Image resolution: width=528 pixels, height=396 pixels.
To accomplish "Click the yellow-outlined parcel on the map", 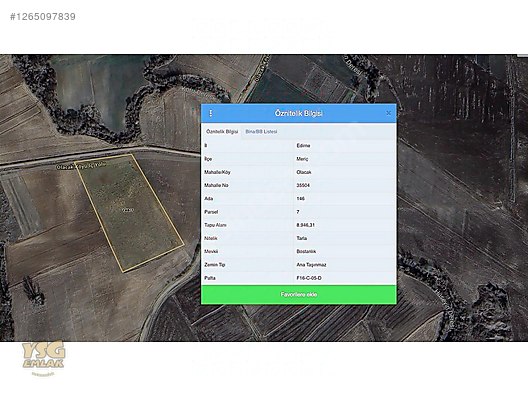I will pos(130,212).
